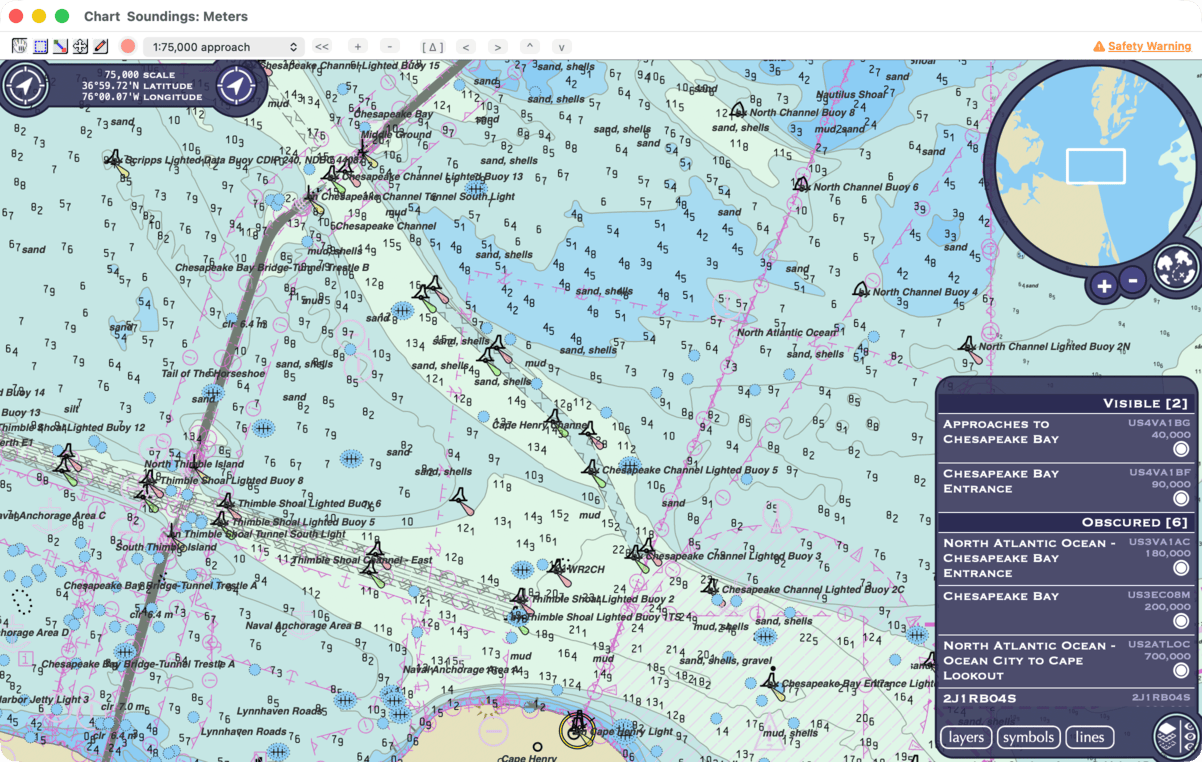Toggle Chesapeake Bay US3EC08M chart radio
The image size is (1202, 762).
point(1181,621)
